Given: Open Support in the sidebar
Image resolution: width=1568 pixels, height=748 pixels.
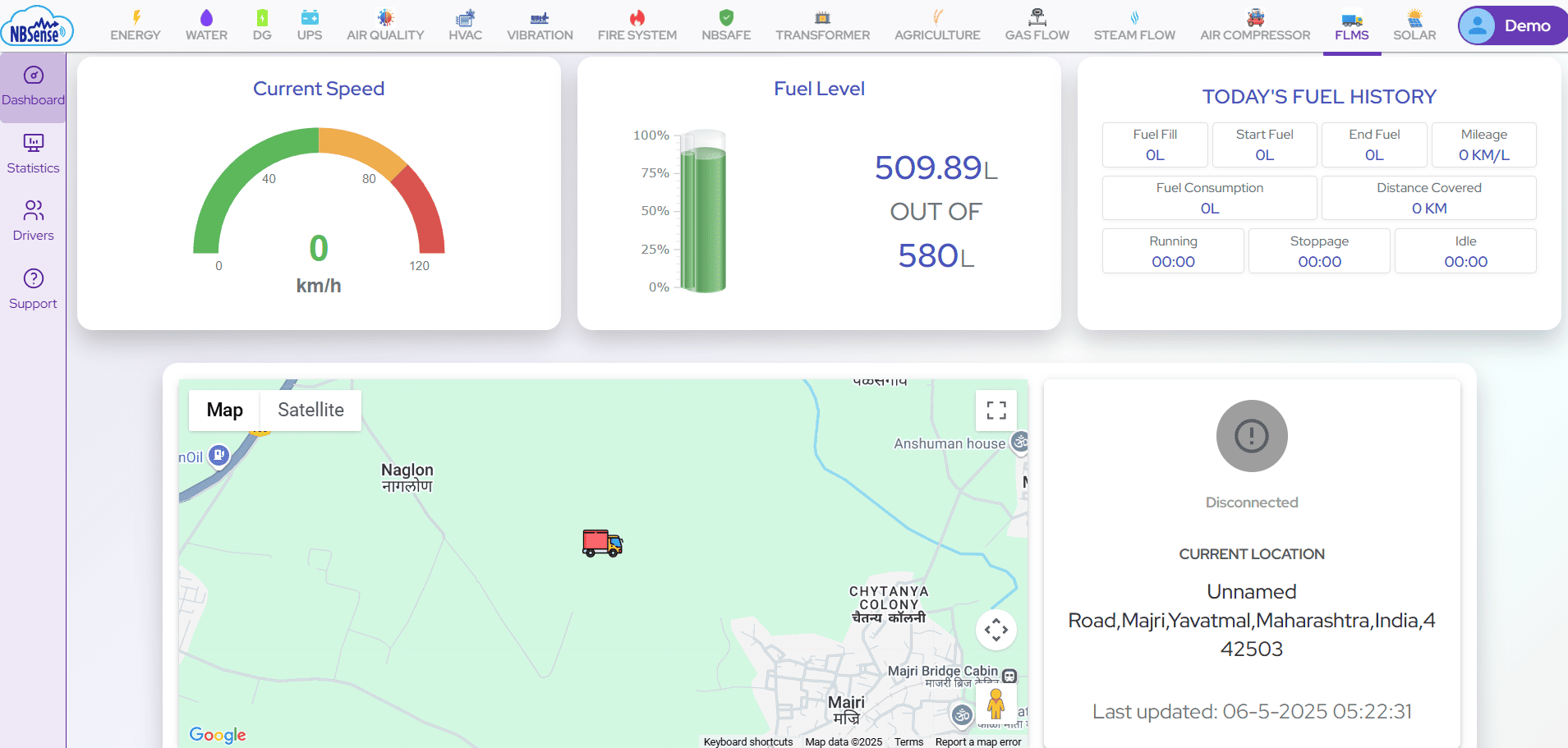Looking at the screenshot, I should [33, 290].
